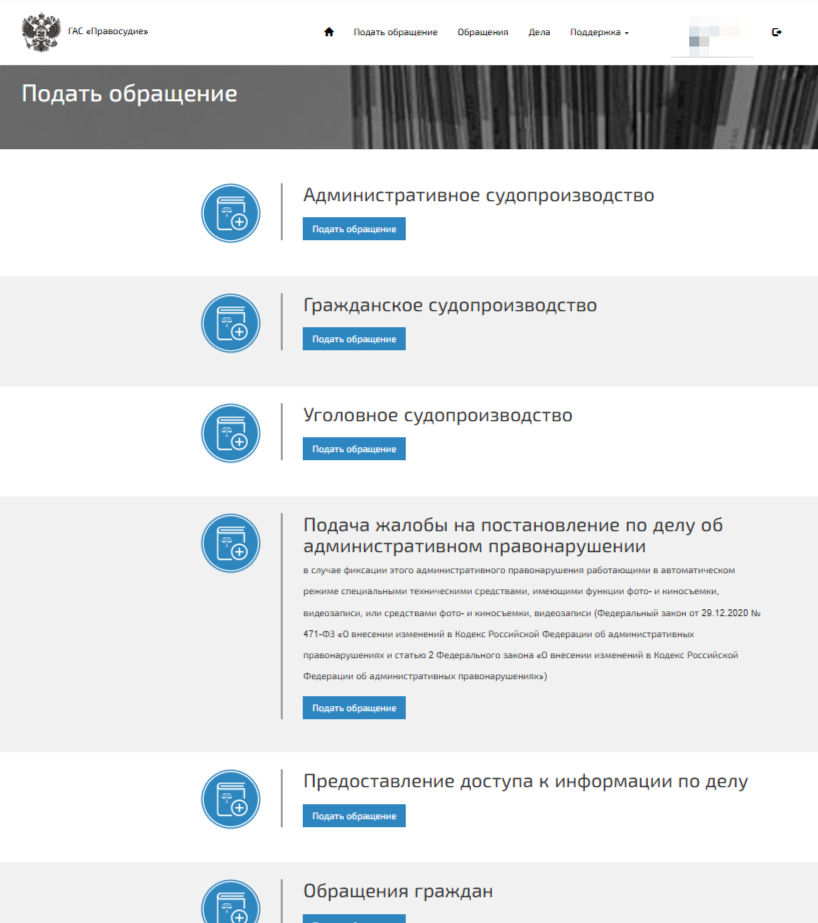Viewport: 818px width, 923px height.
Task: Click the home icon in navigation bar
Action: [329, 32]
